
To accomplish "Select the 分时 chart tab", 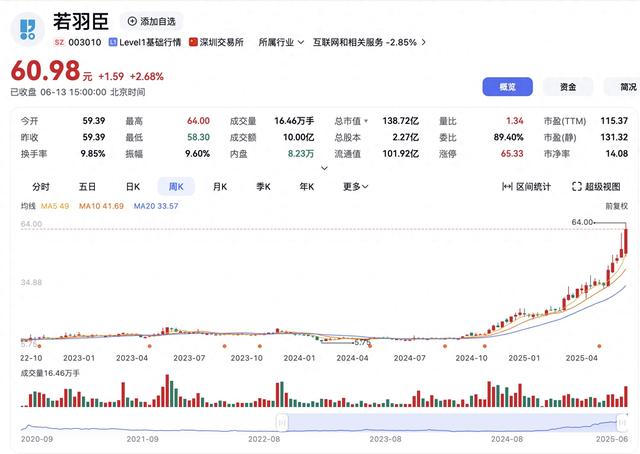I will coord(41,187).
